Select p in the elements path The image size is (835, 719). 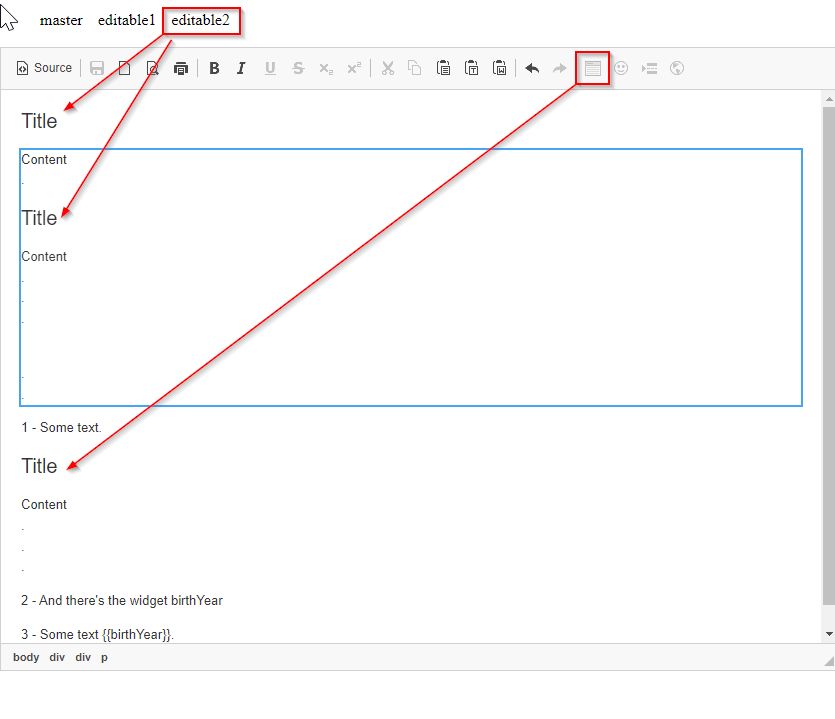coord(104,657)
